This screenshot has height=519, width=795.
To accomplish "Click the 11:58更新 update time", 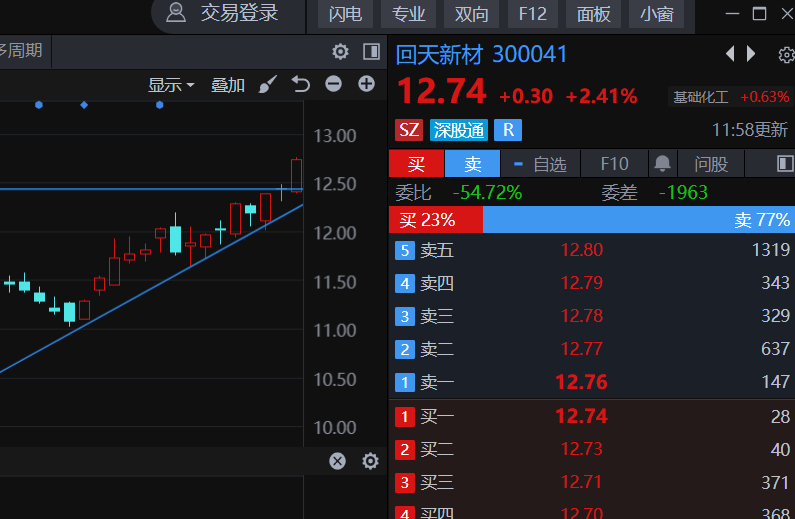I will pos(750,130).
